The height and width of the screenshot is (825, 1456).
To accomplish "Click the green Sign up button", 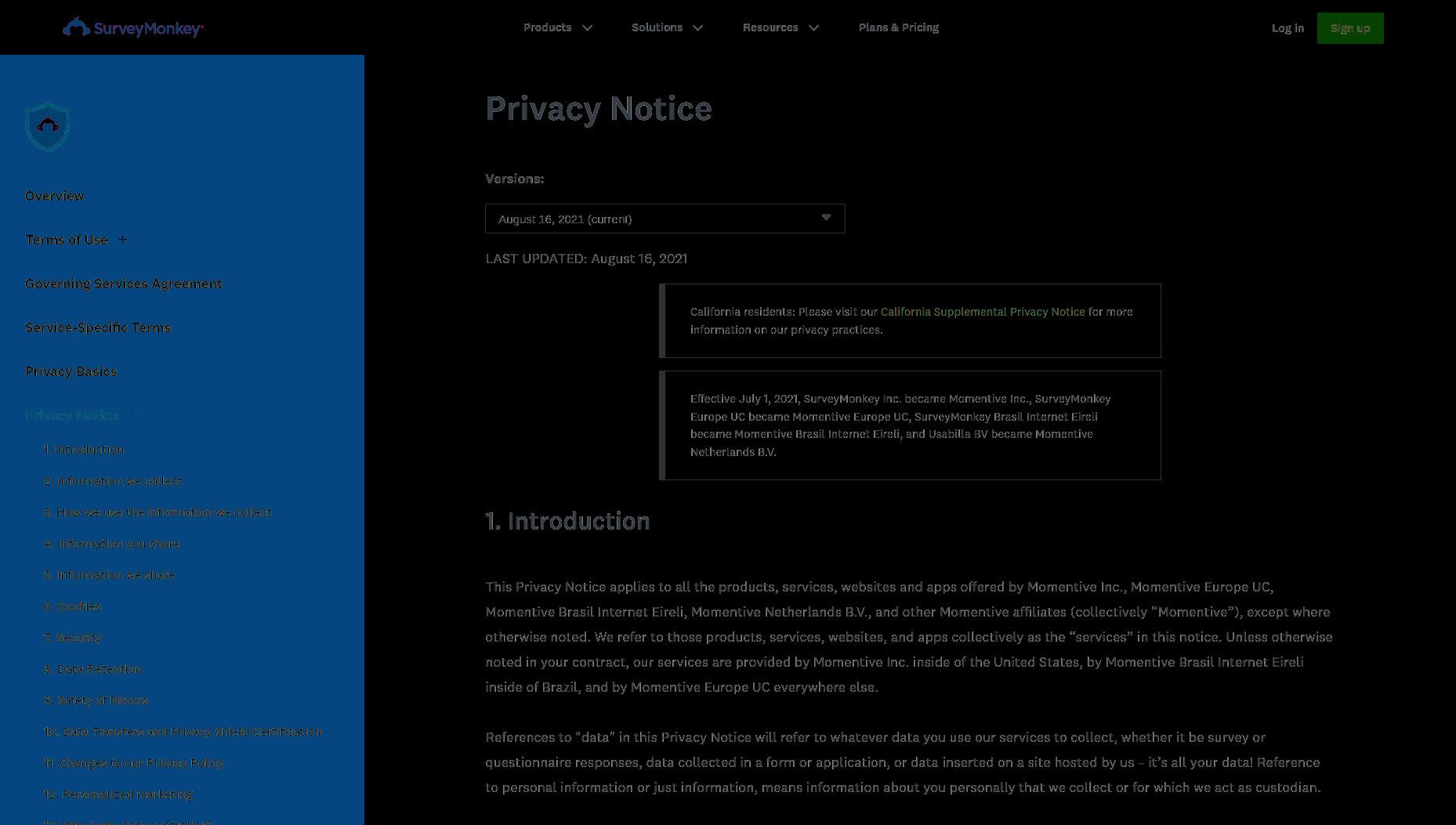I will 1350,28.
